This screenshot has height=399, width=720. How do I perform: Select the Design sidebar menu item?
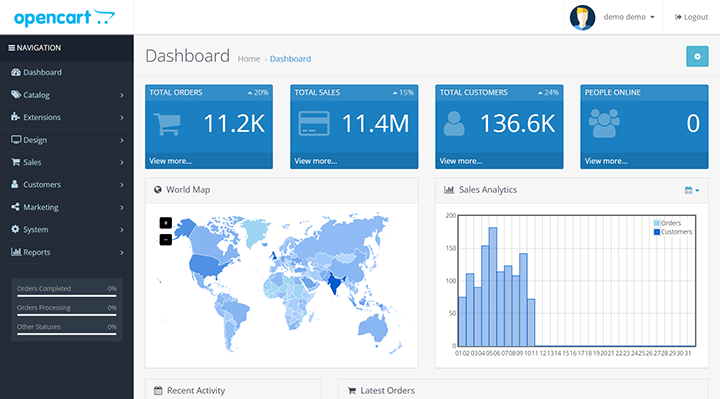[67, 140]
